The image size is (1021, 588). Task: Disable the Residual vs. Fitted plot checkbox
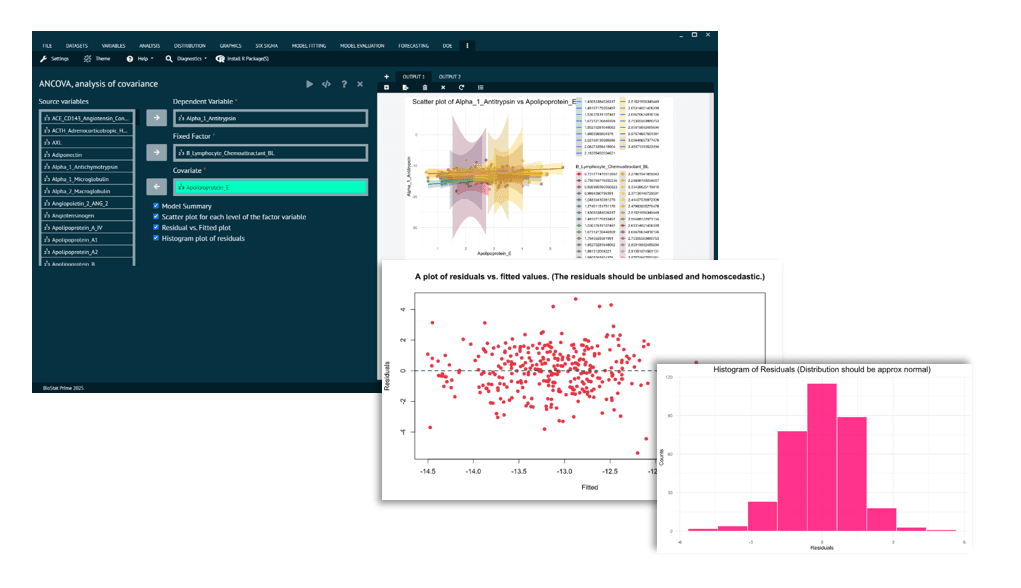pyautogui.click(x=154, y=227)
